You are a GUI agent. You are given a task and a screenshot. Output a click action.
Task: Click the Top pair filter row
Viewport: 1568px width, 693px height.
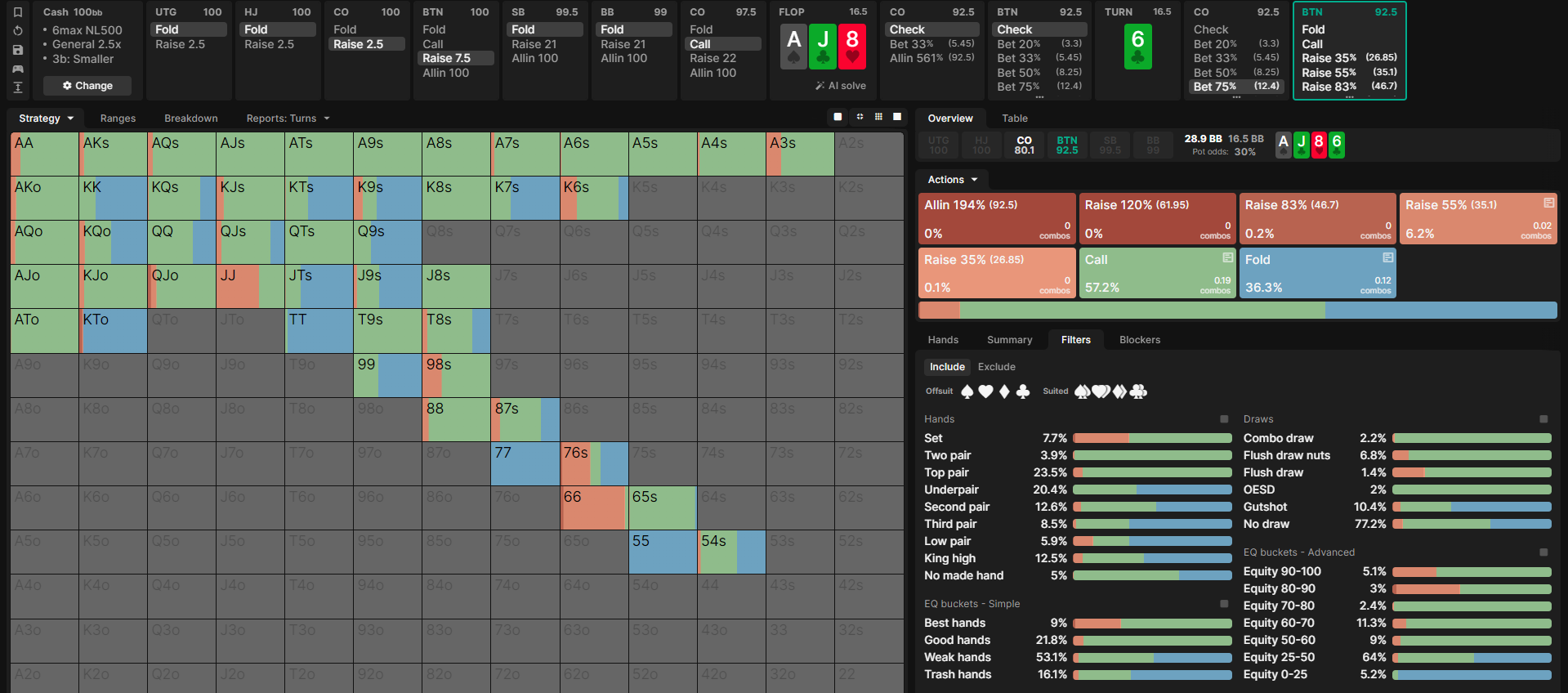click(1078, 472)
